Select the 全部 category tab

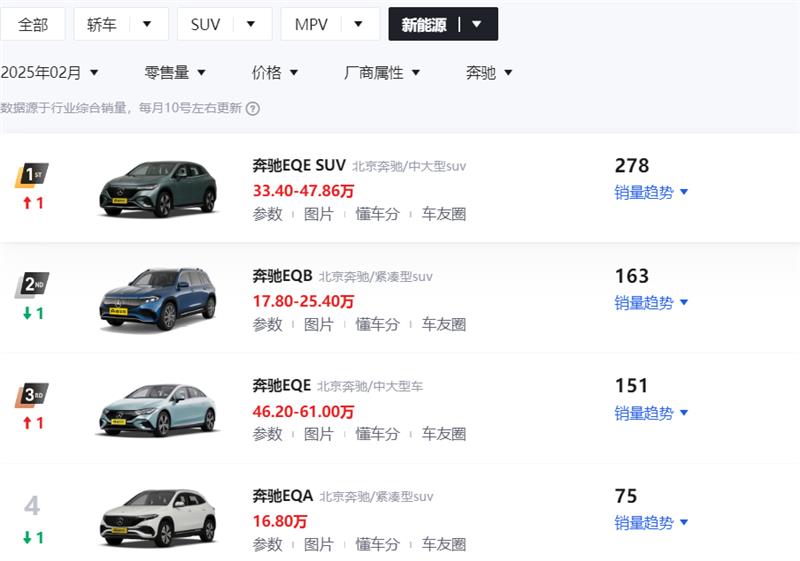coord(33,24)
